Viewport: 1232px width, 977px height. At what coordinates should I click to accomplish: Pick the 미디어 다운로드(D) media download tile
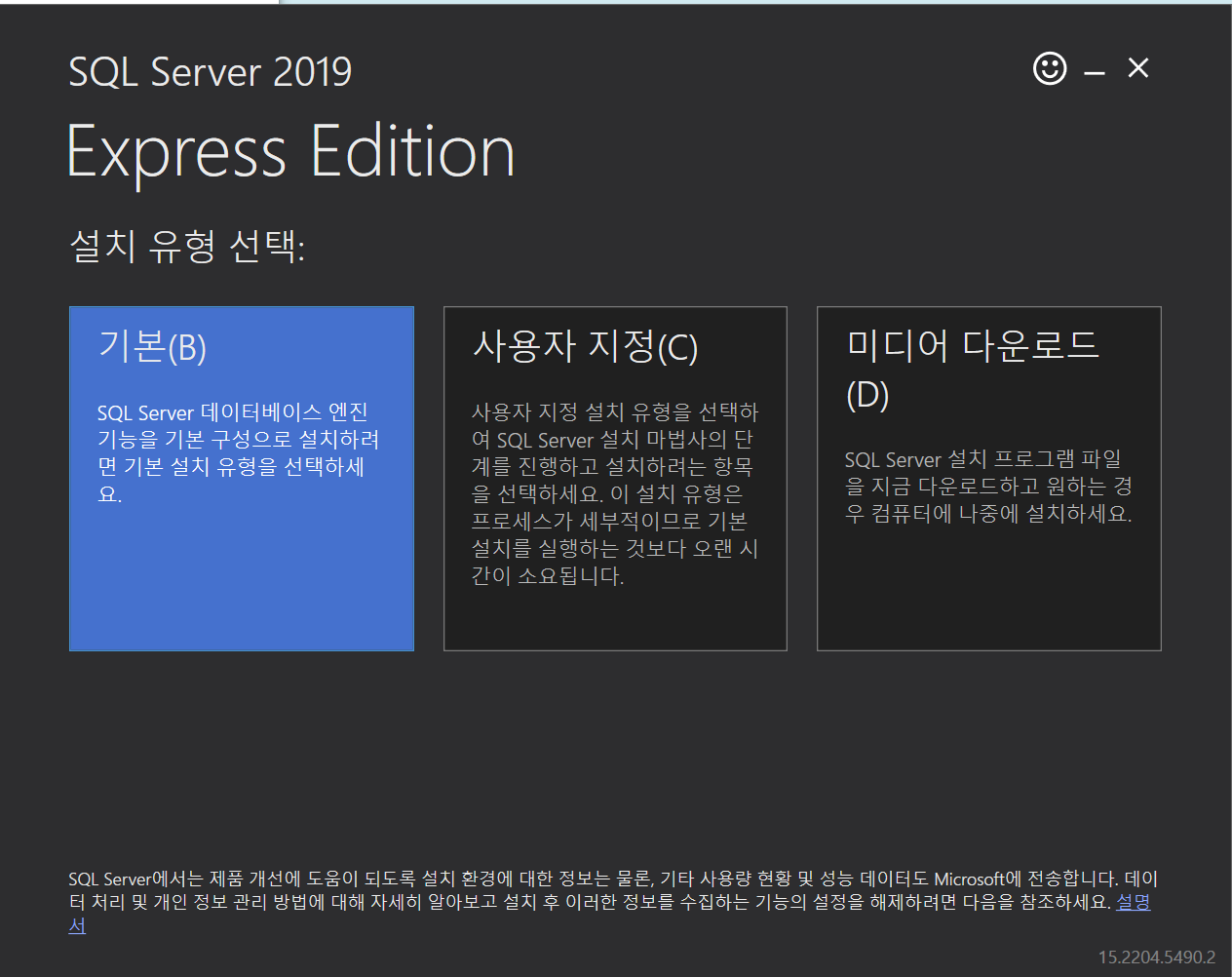[989, 479]
